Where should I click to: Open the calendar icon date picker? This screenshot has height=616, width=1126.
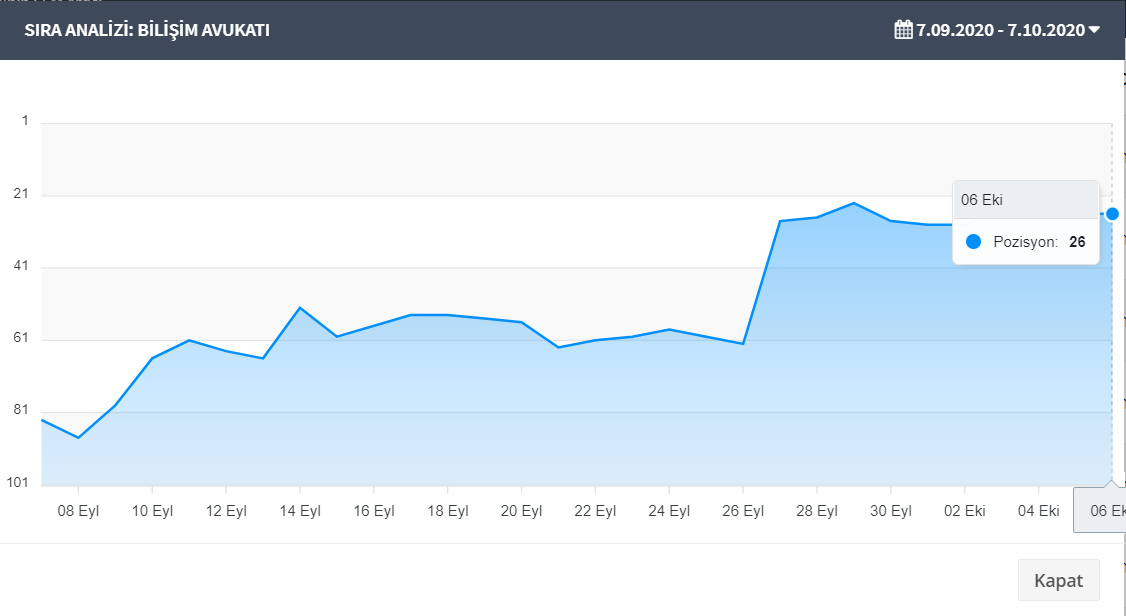903,29
